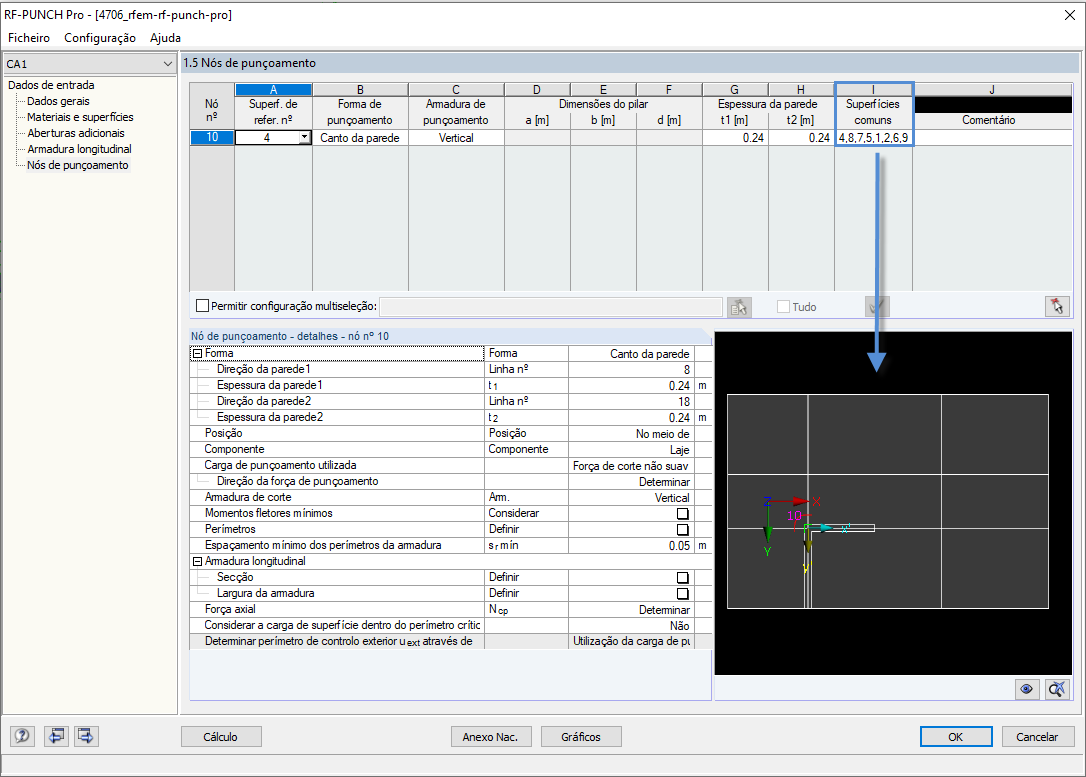This screenshot has height=777, width=1086.
Task: Click the column A header
Action: point(274,89)
